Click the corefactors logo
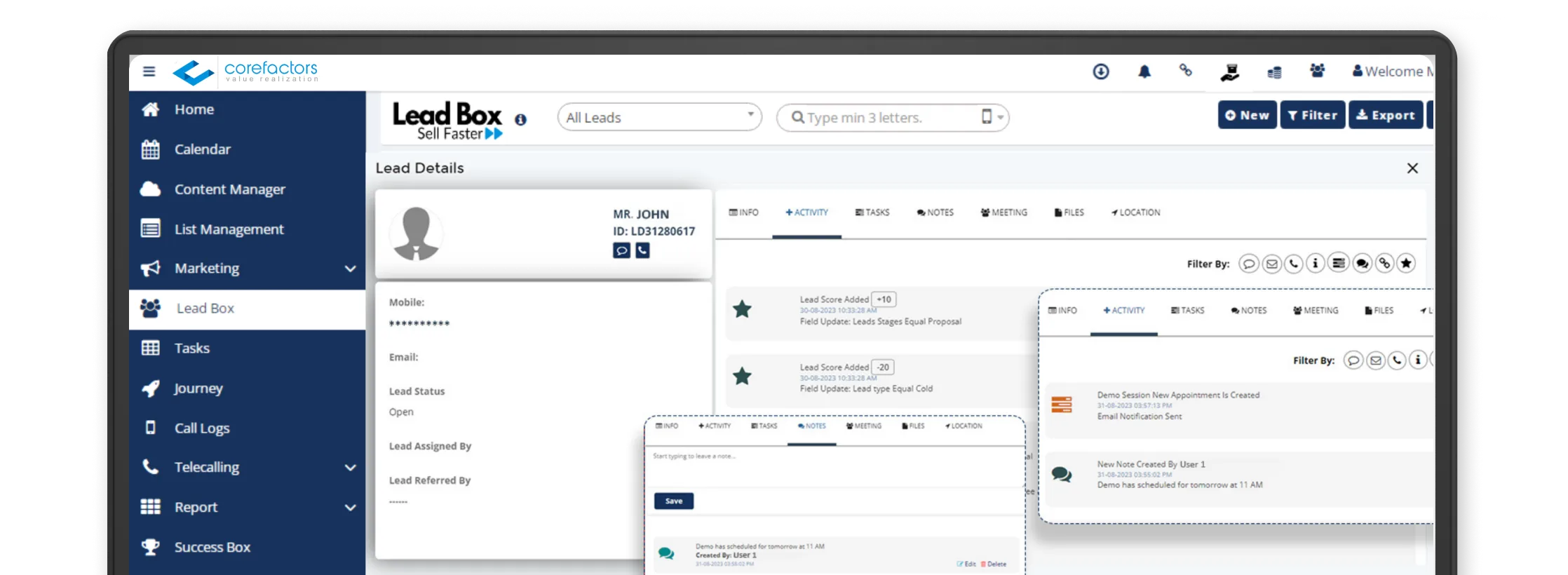Image resolution: width=1568 pixels, height=575 pixels. click(245, 71)
